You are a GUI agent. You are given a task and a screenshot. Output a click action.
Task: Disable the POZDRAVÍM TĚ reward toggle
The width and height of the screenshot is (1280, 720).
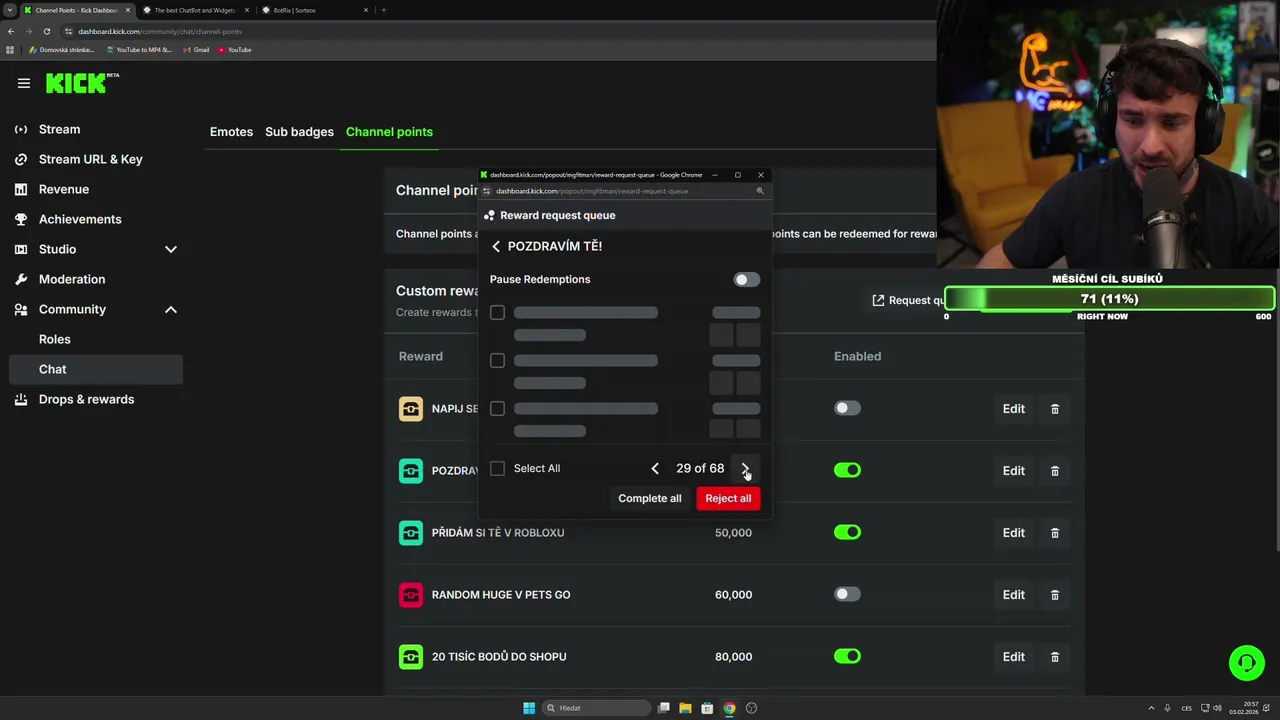pos(847,470)
